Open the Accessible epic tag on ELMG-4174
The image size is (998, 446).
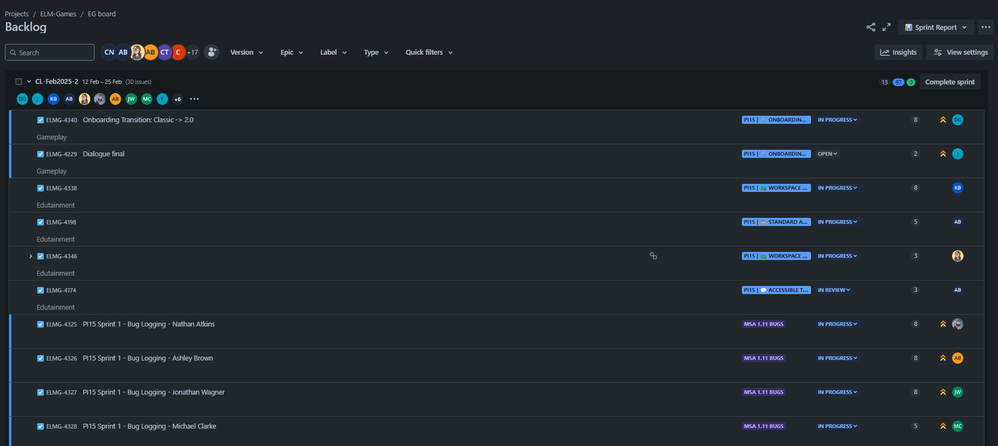776,290
